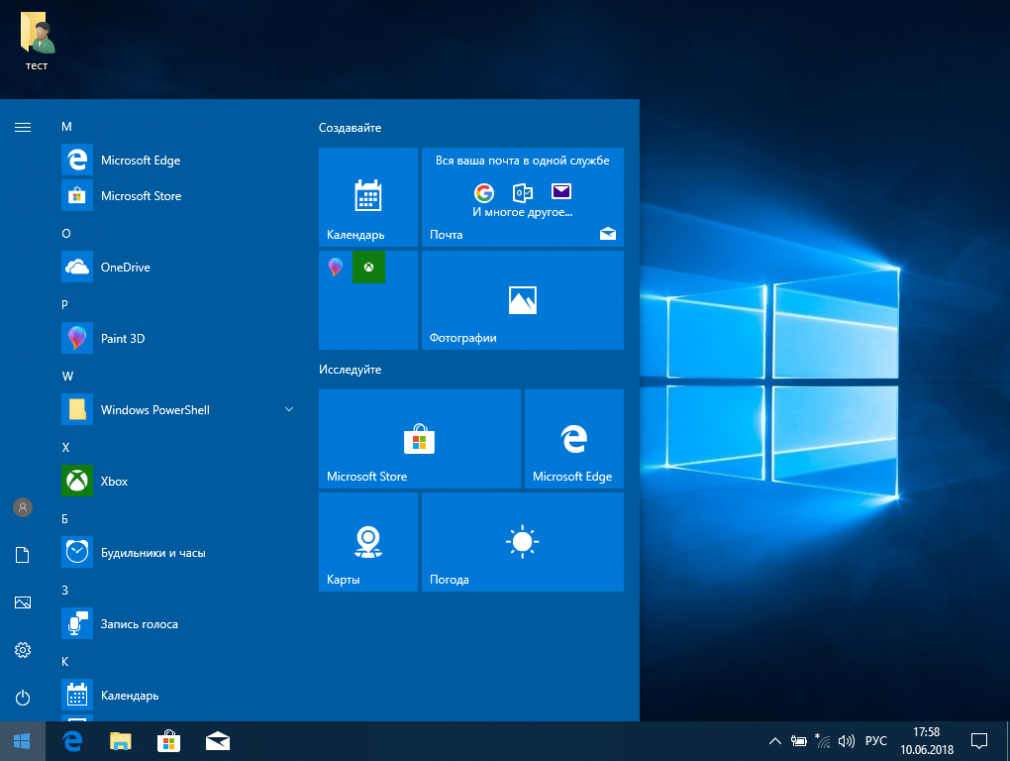Click the letter X group header
The width and height of the screenshot is (1010, 761).
point(65,448)
